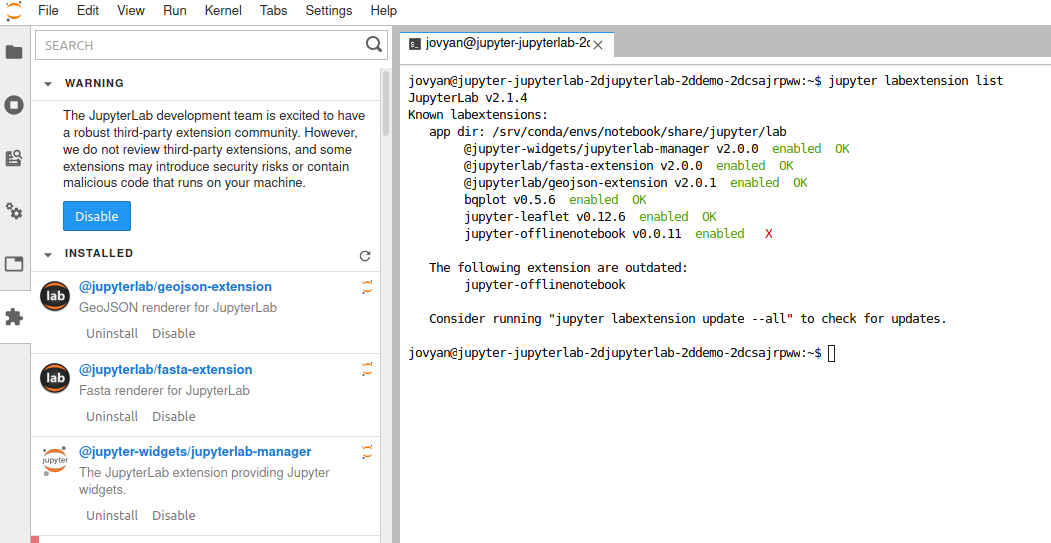The height and width of the screenshot is (543, 1051).
Task: Open the Open Tabs sidebar icon
Action: click(14, 264)
